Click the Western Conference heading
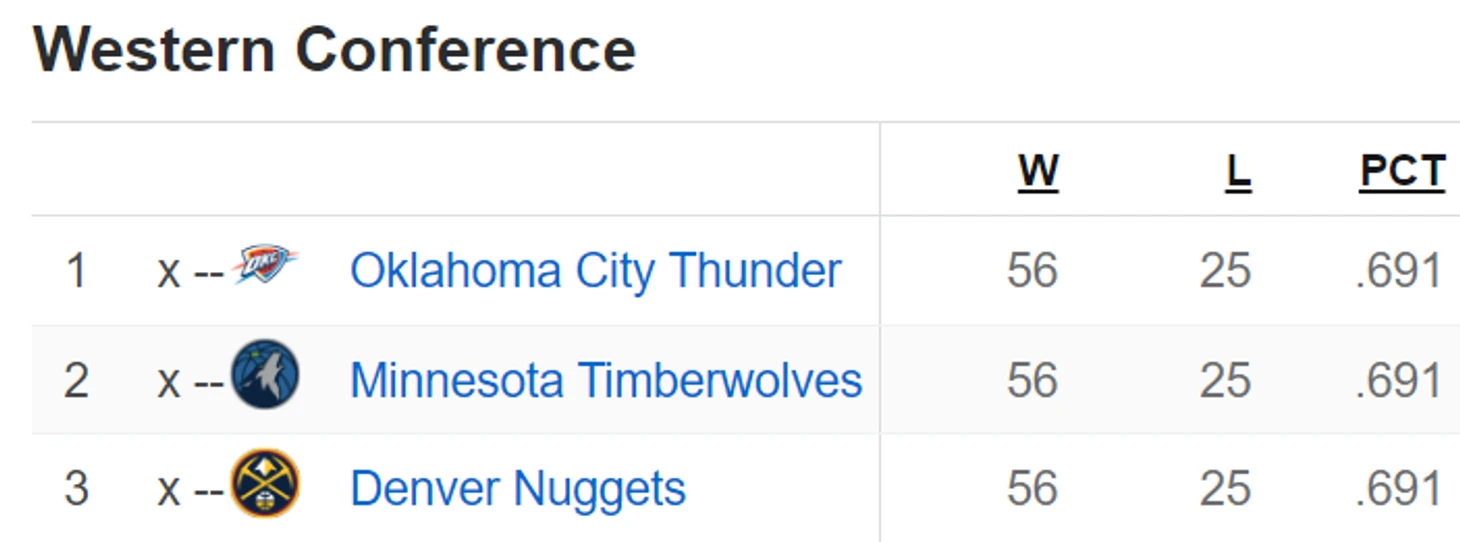Viewport: 1460px width, 542px height. point(334,49)
